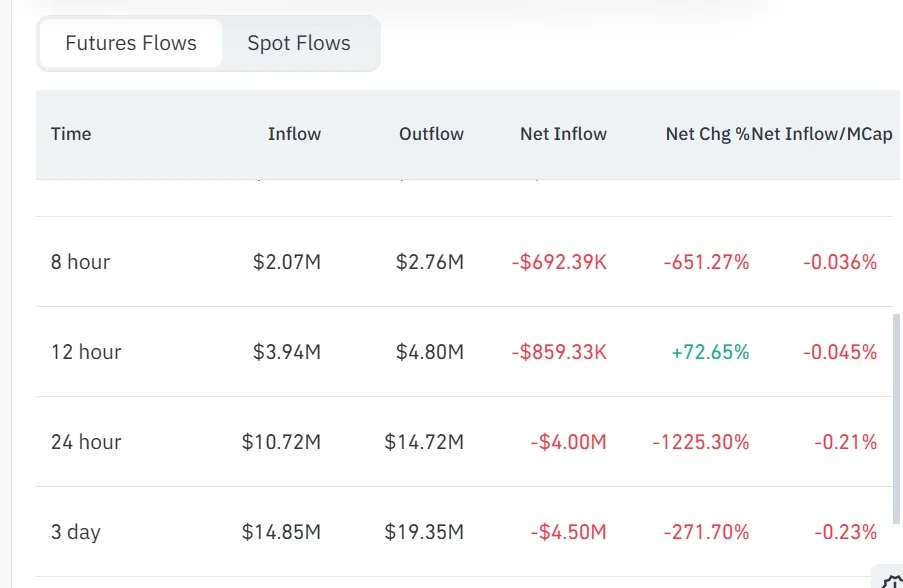903x588 pixels.
Task: Select the 12 hour row label
Action: coord(86,352)
